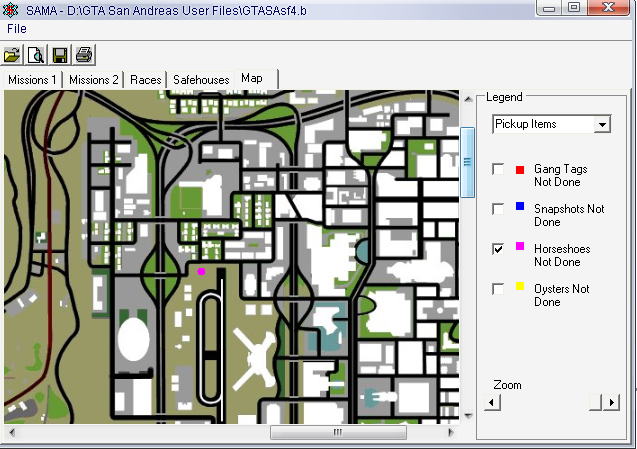Click the magenta Horseshoes color swatch
Image resolution: width=637 pixels, height=449 pixels.
click(x=520, y=246)
